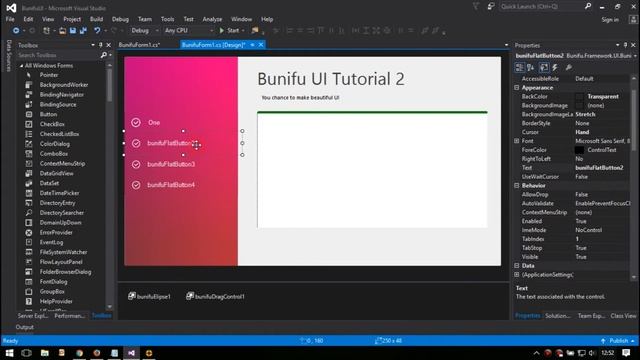Switch to the BunifuForm1.cs tab

point(139,45)
